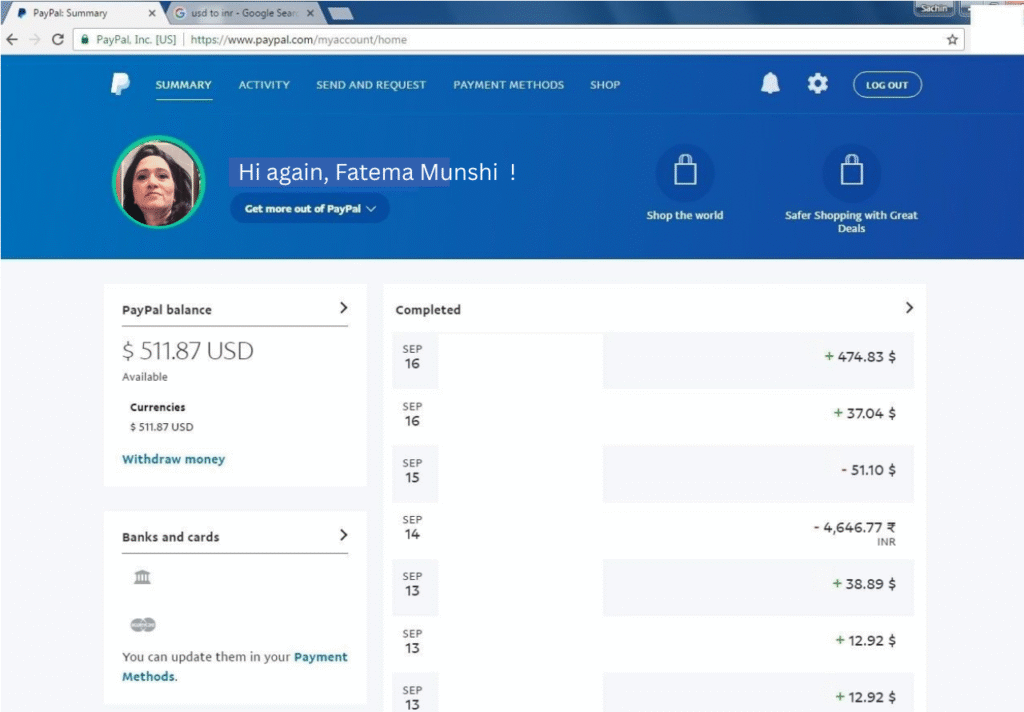Open the +37.04 $ transaction
Image resolution: width=1024 pixels, height=712 pixels.
tap(653, 417)
